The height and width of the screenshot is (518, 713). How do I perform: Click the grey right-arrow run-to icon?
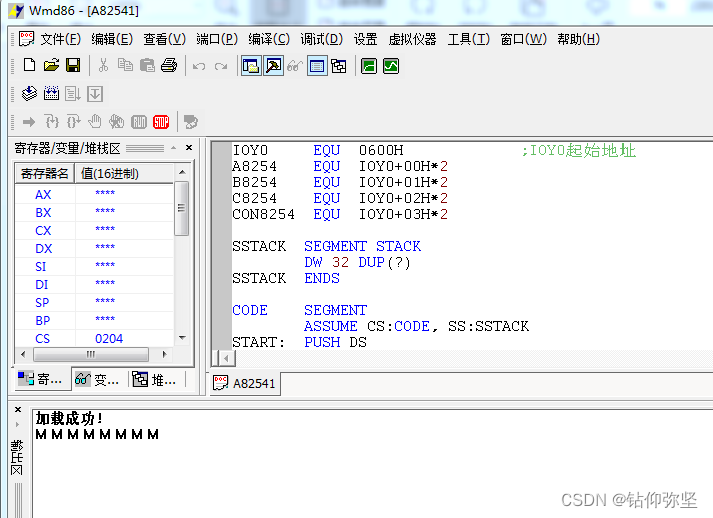coord(29,122)
